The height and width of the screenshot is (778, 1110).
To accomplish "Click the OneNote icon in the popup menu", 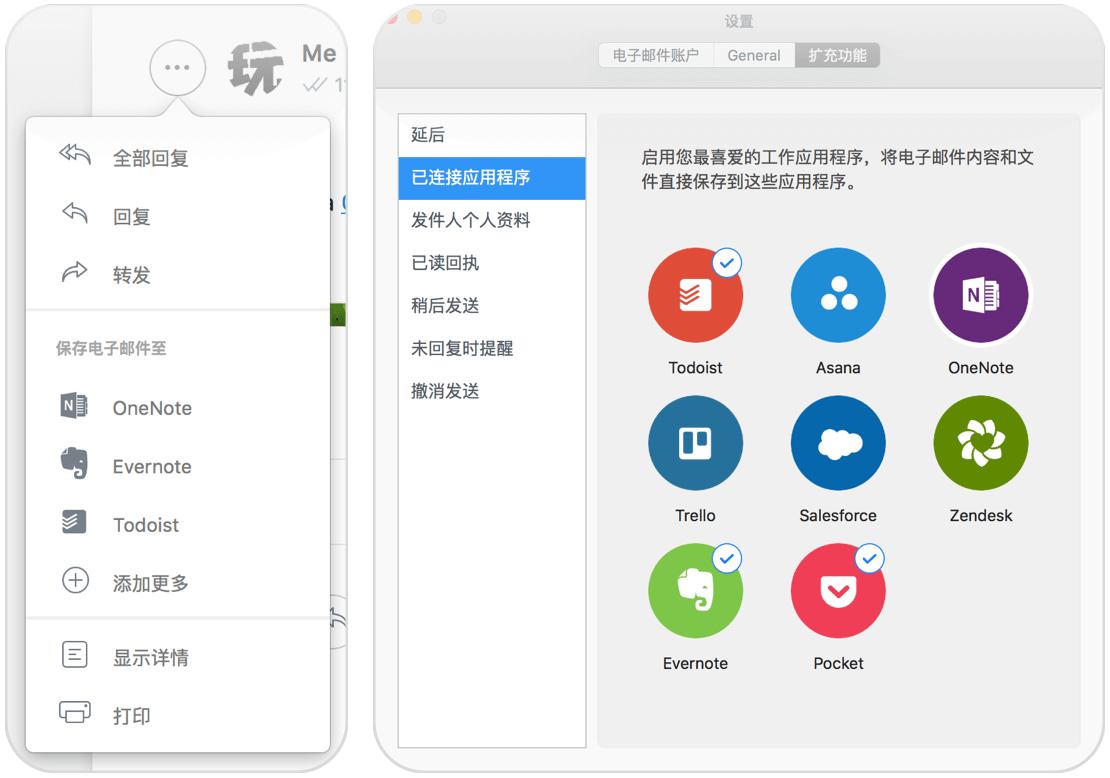I will 74,406.
